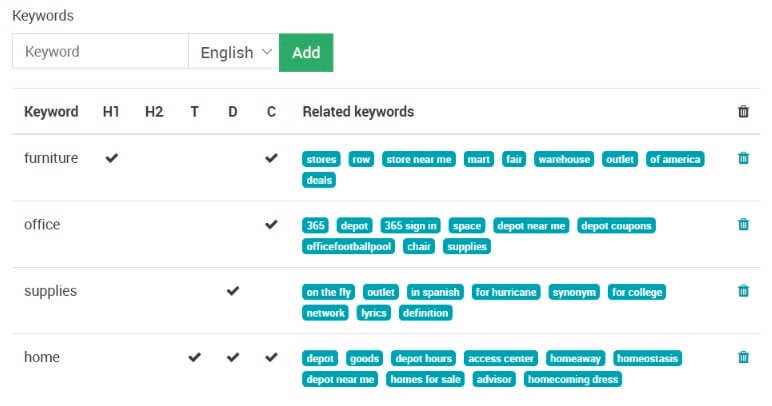Delete the furniture keyword row
This screenshot has width=772, height=406.
[743, 158]
